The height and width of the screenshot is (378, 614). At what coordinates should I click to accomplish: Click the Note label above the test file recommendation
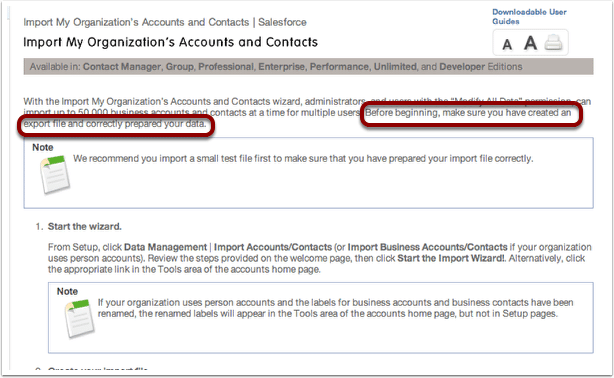[43, 147]
